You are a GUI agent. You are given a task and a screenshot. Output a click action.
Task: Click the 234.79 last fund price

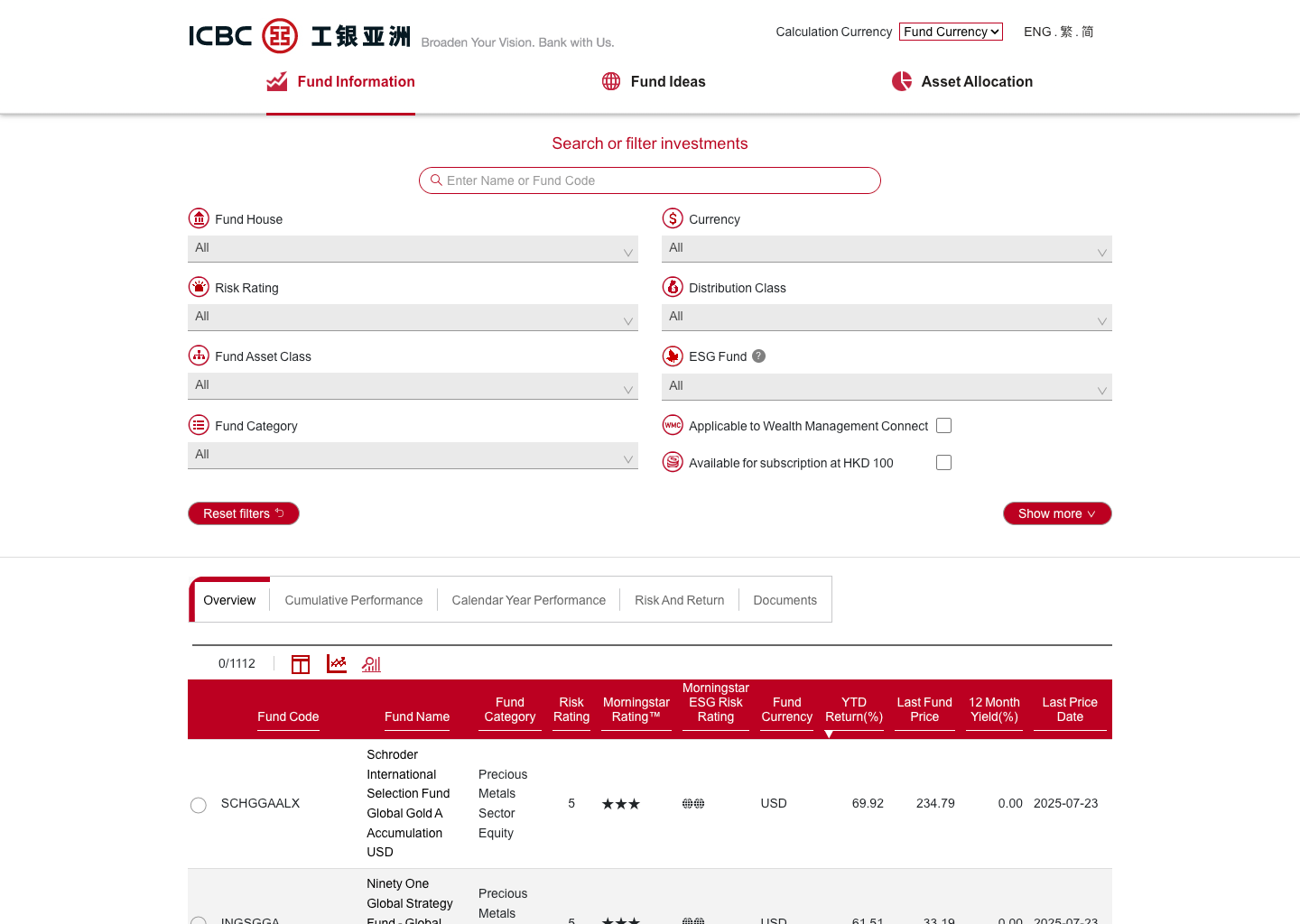click(935, 803)
